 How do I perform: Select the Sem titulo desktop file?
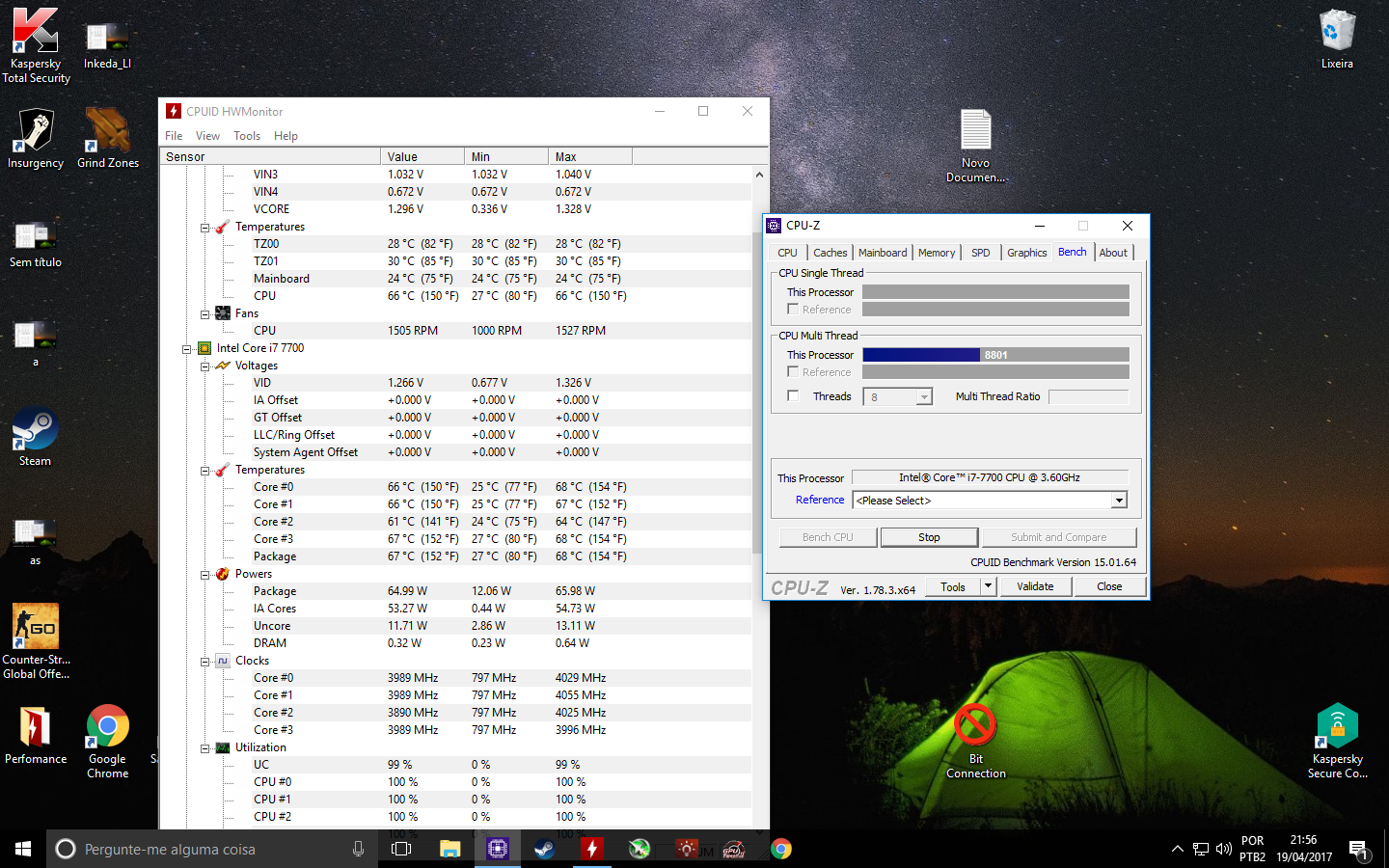point(36,243)
